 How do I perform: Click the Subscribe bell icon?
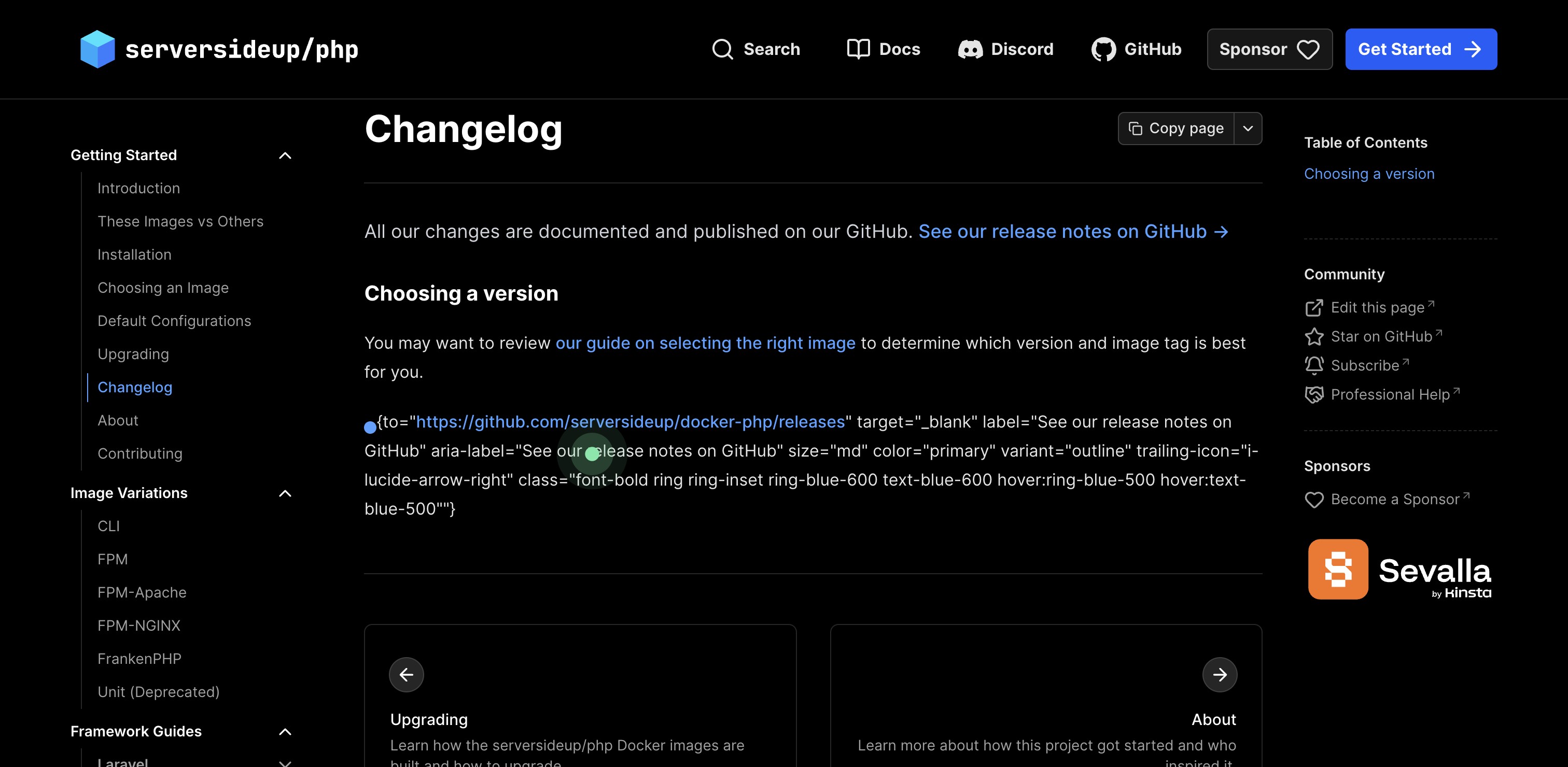(1315, 365)
